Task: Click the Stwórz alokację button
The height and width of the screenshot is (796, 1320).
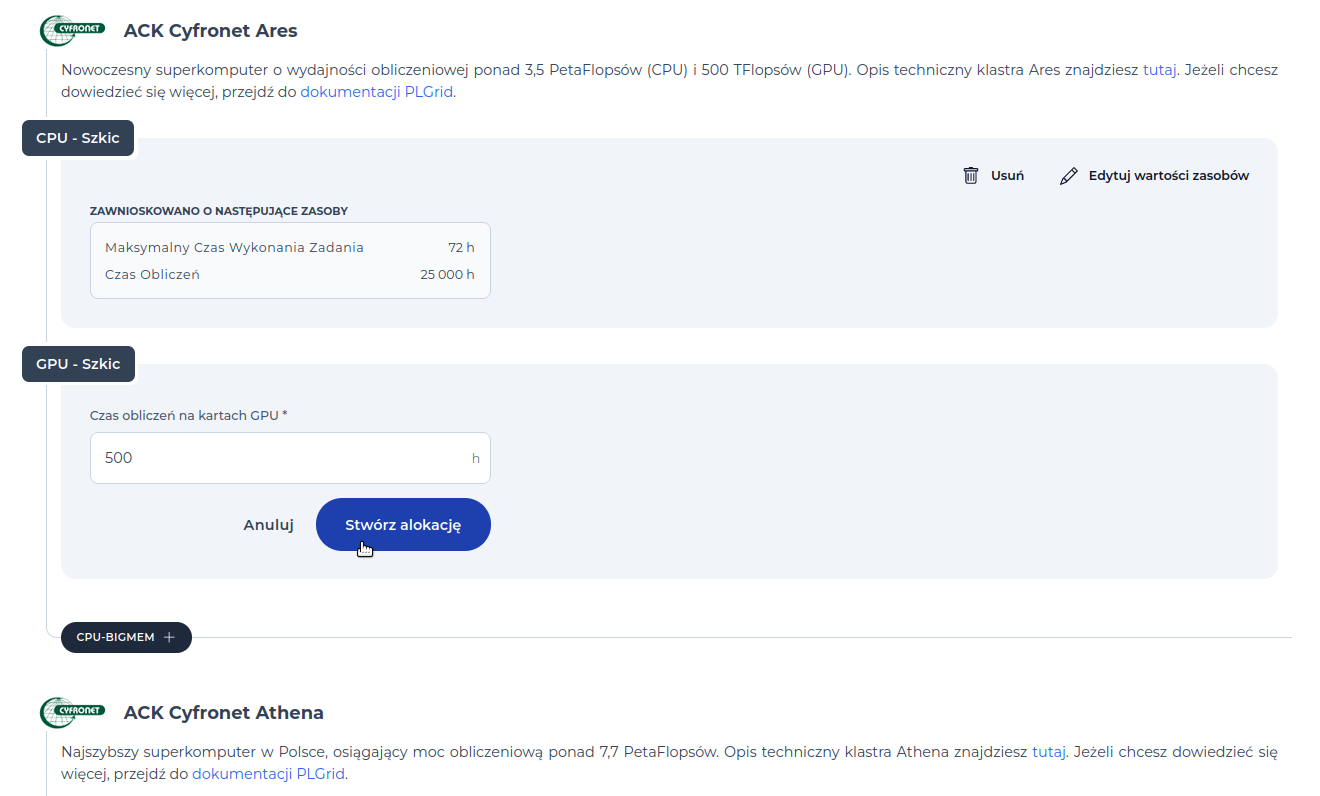Action: pyautogui.click(x=403, y=524)
